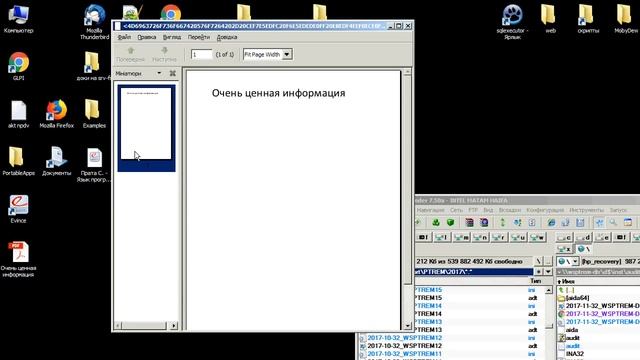Click the green up-down arrows toolbar icon

pos(502,222)
